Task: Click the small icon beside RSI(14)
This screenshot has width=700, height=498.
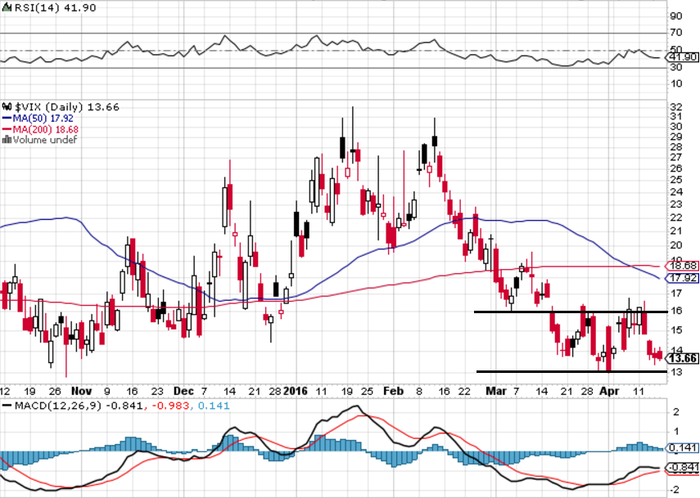Action: click(8, 8)
